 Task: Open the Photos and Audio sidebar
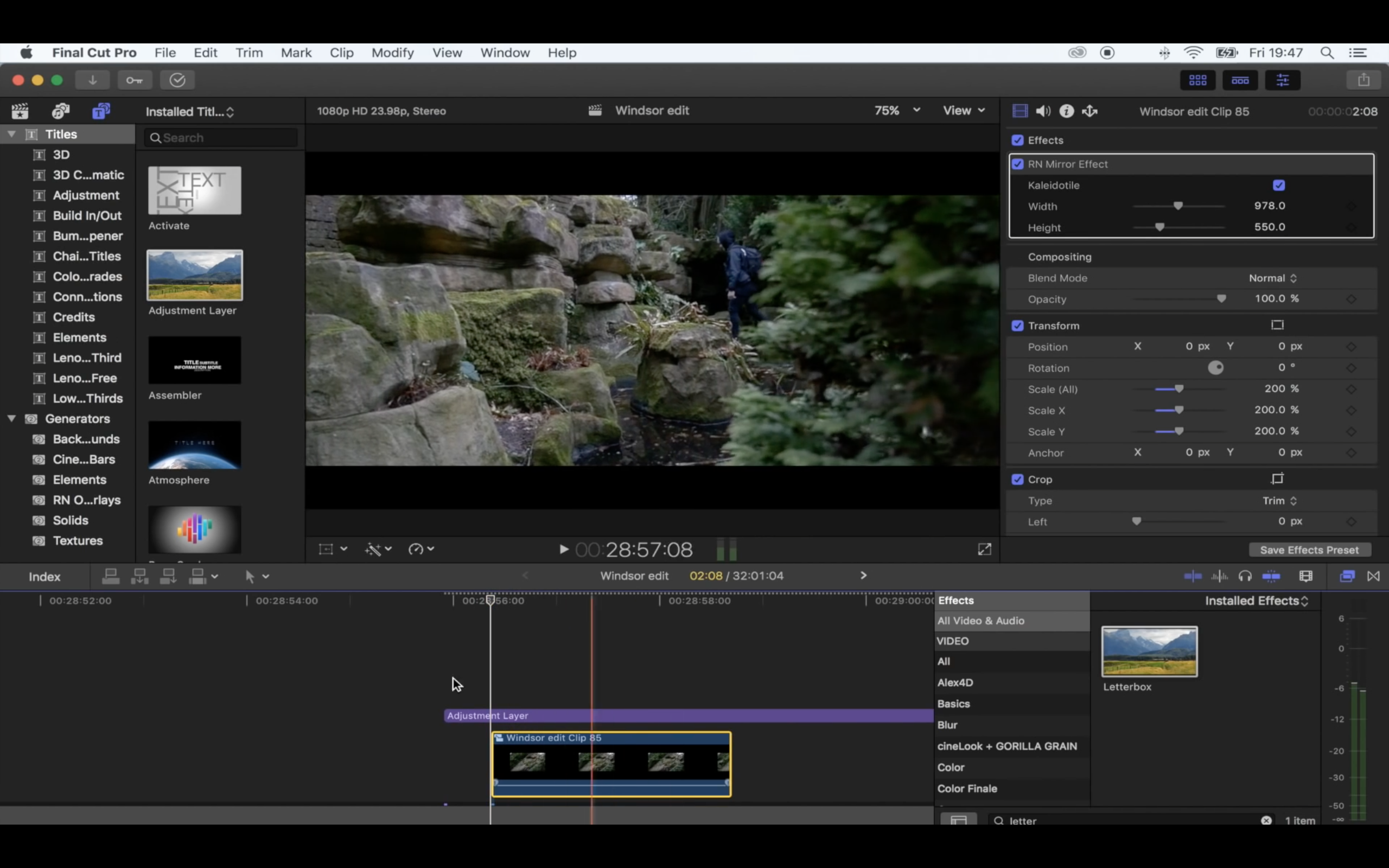click(x=60, y=111)
